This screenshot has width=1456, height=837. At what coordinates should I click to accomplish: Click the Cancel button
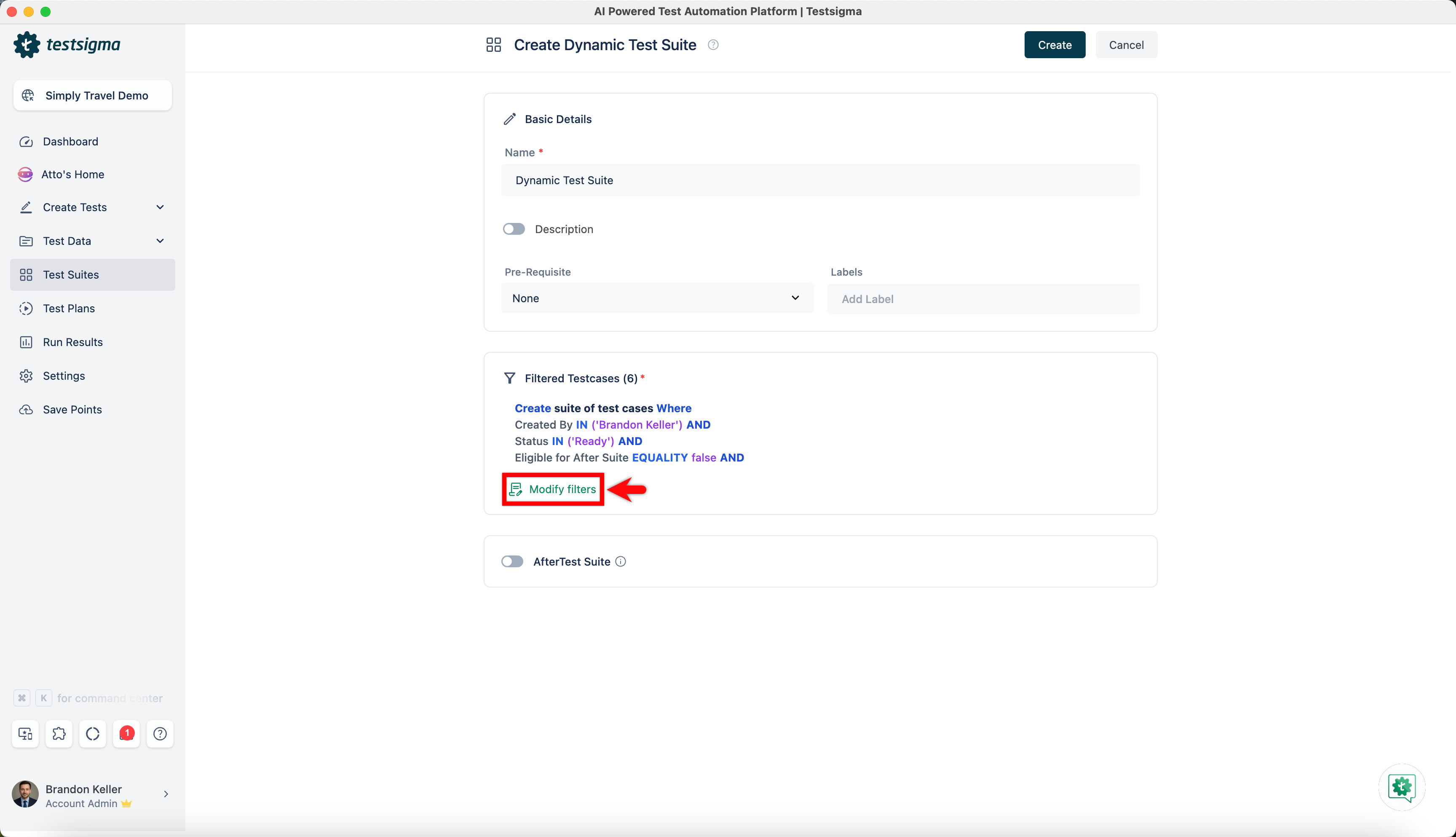coord(1126,45)
